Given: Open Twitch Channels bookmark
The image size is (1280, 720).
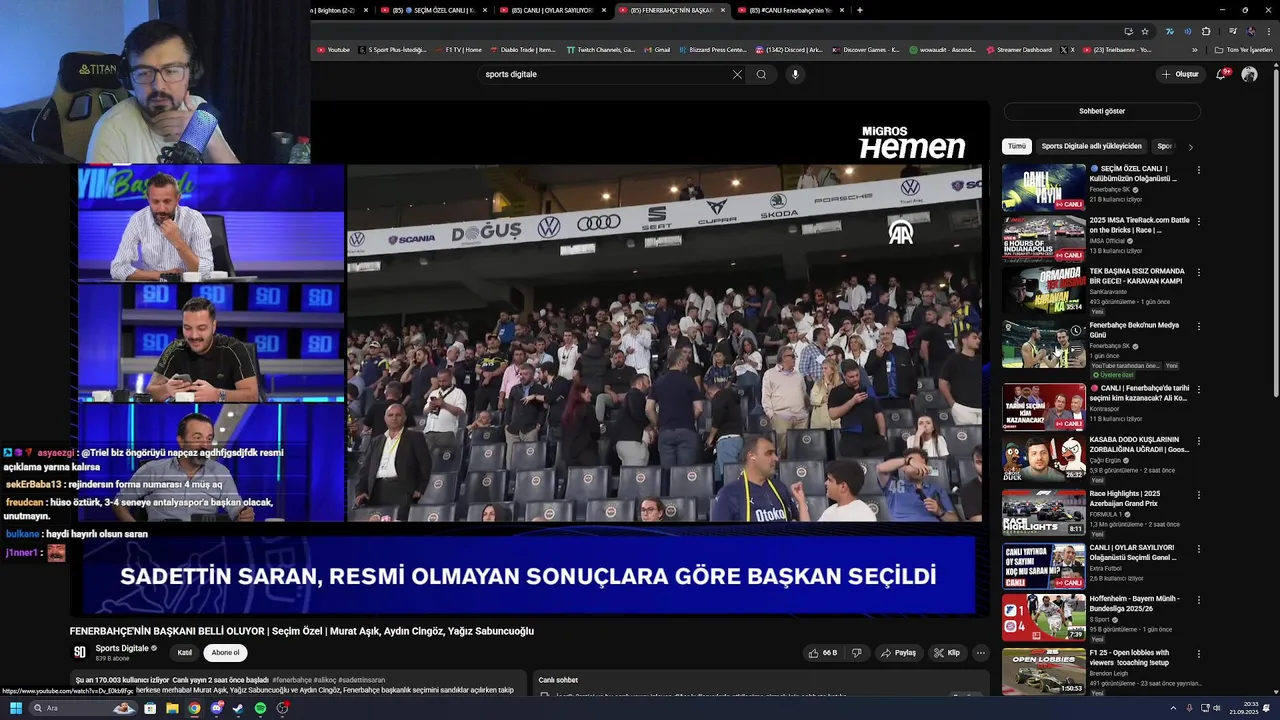Looking at the screenshot, I should coord(601,49).
